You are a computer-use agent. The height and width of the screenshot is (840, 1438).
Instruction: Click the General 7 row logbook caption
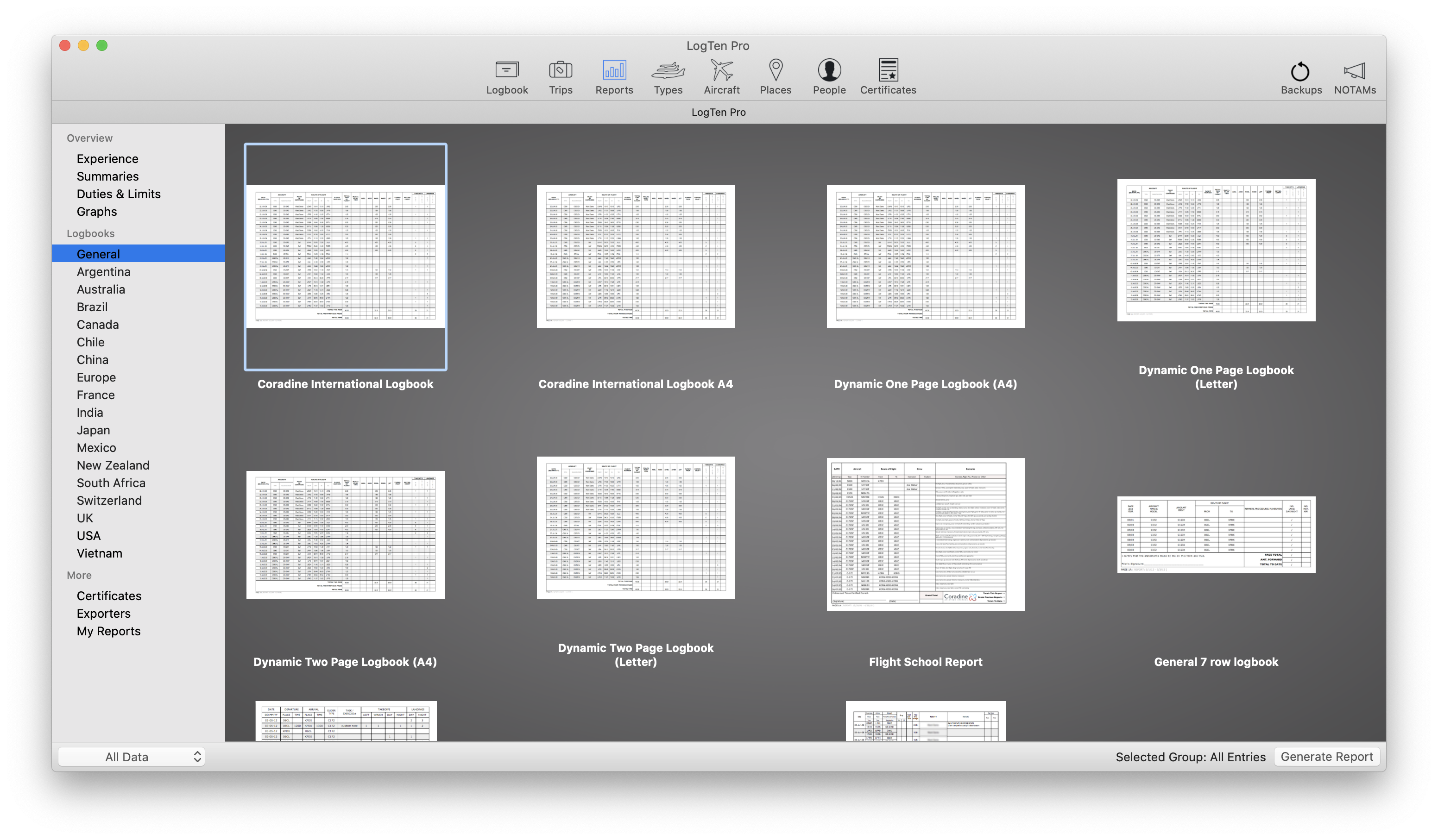pyautogui.click(x=1216, y=662)
